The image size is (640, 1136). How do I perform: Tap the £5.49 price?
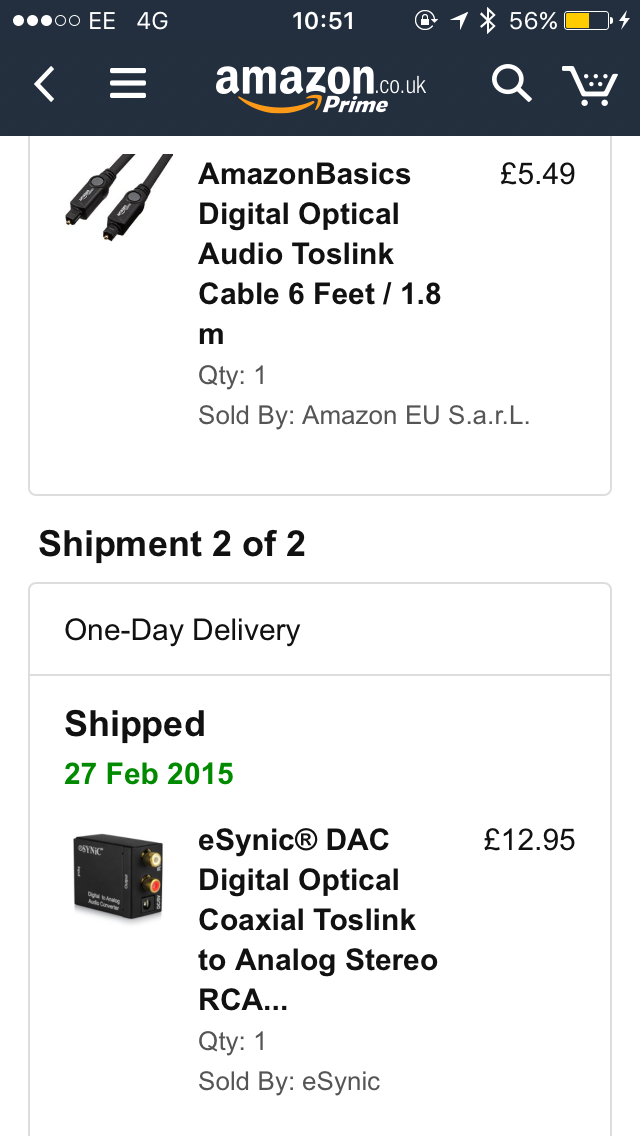538,174
